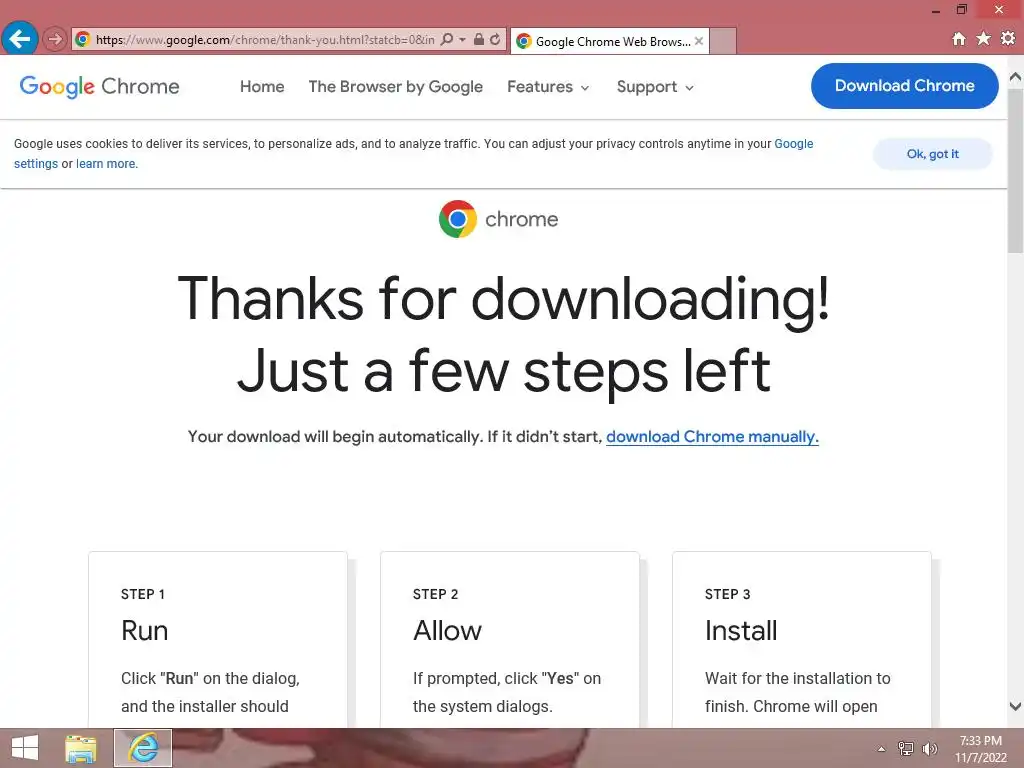1024x768 pixels.
Task: Click the STEP 2 Allow card title
Action: pyautogui.click(x=447, y=630)
